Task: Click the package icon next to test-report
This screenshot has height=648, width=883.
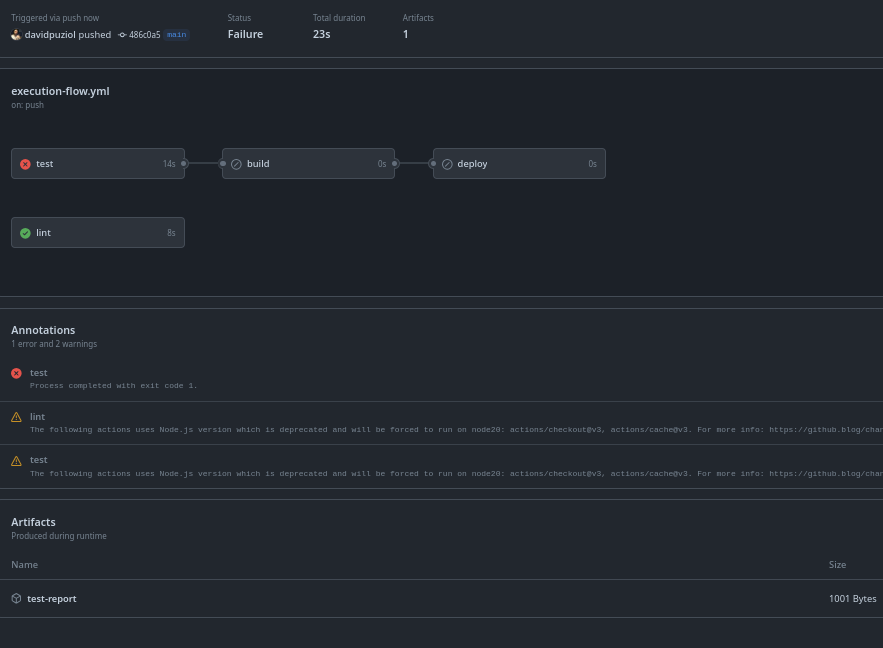Action: click(16, 599)
